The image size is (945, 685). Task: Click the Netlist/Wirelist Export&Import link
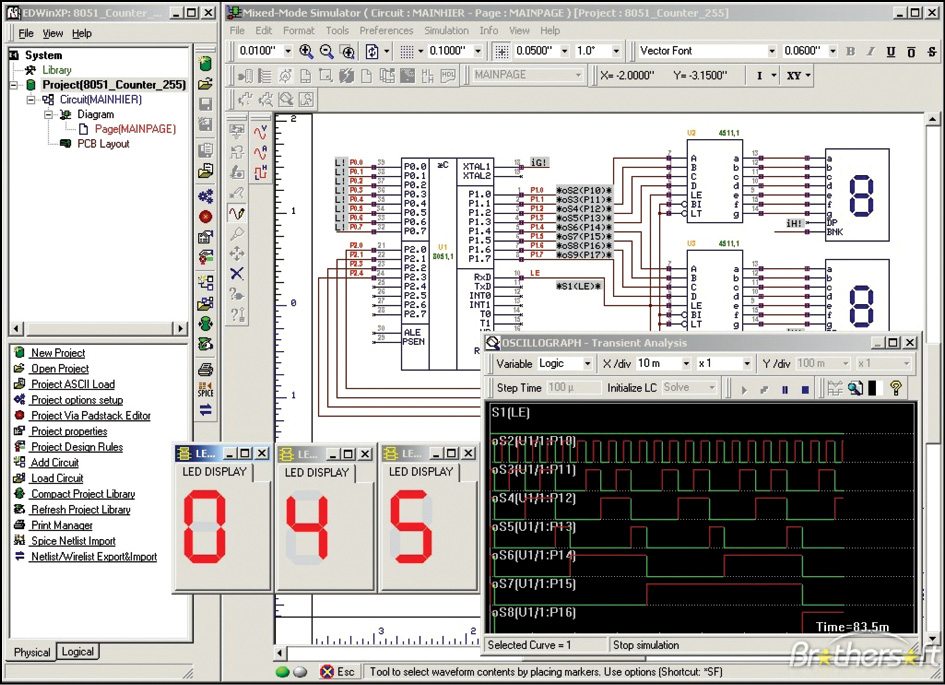click(93, 557)
